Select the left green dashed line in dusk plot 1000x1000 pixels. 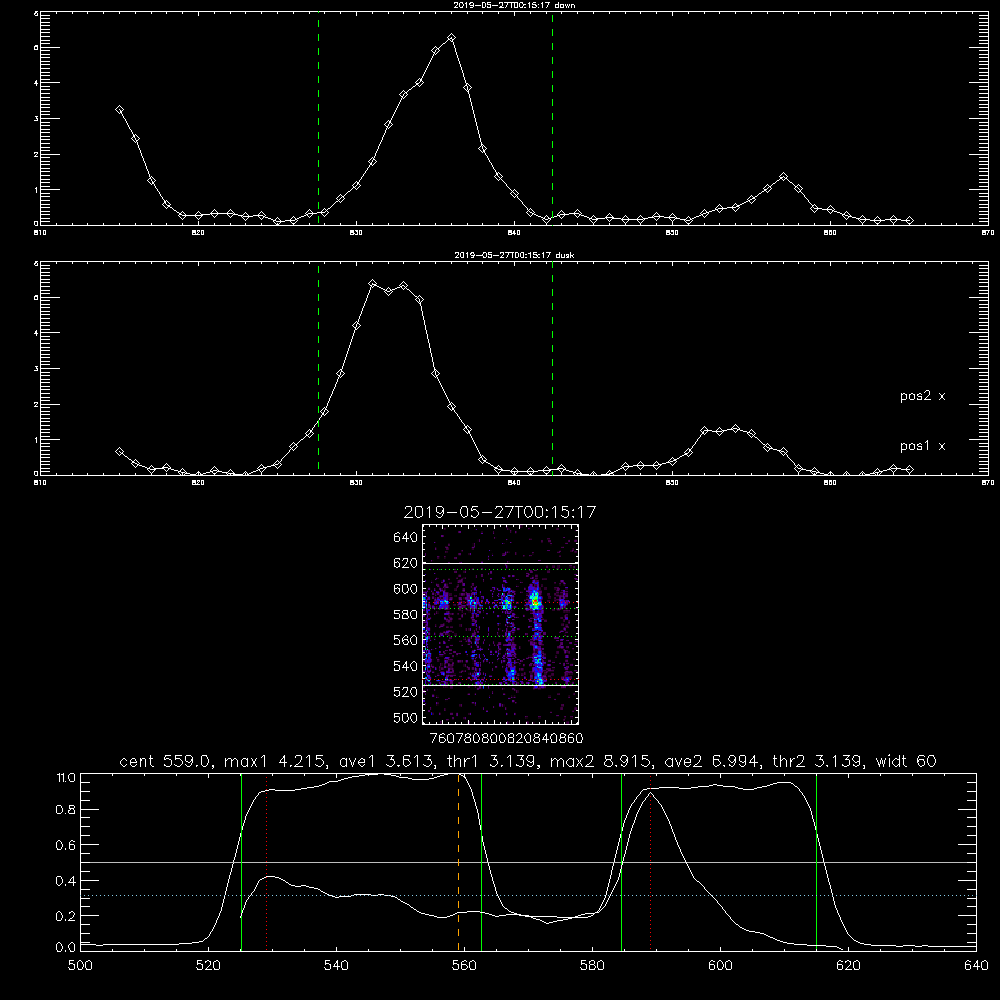[318, 368]
